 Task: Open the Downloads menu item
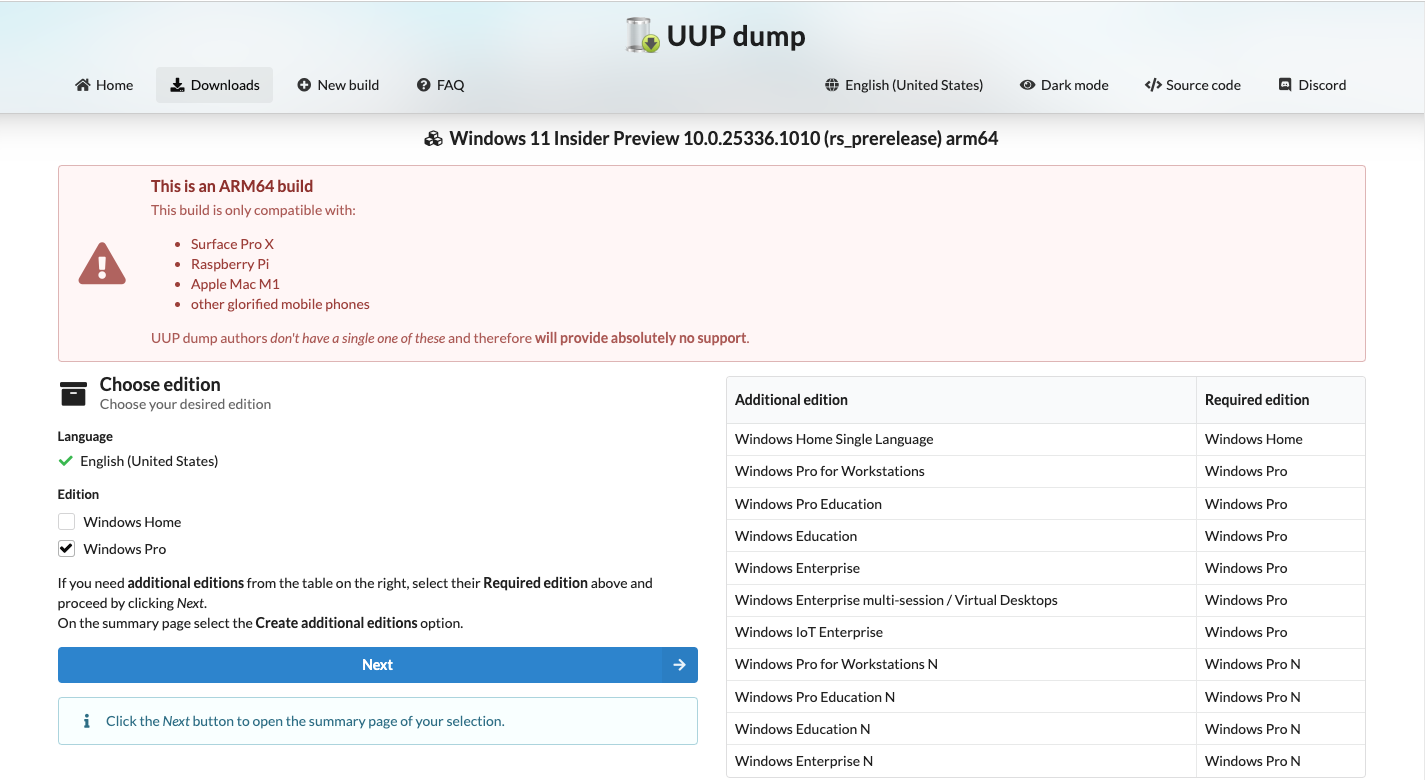214,85
